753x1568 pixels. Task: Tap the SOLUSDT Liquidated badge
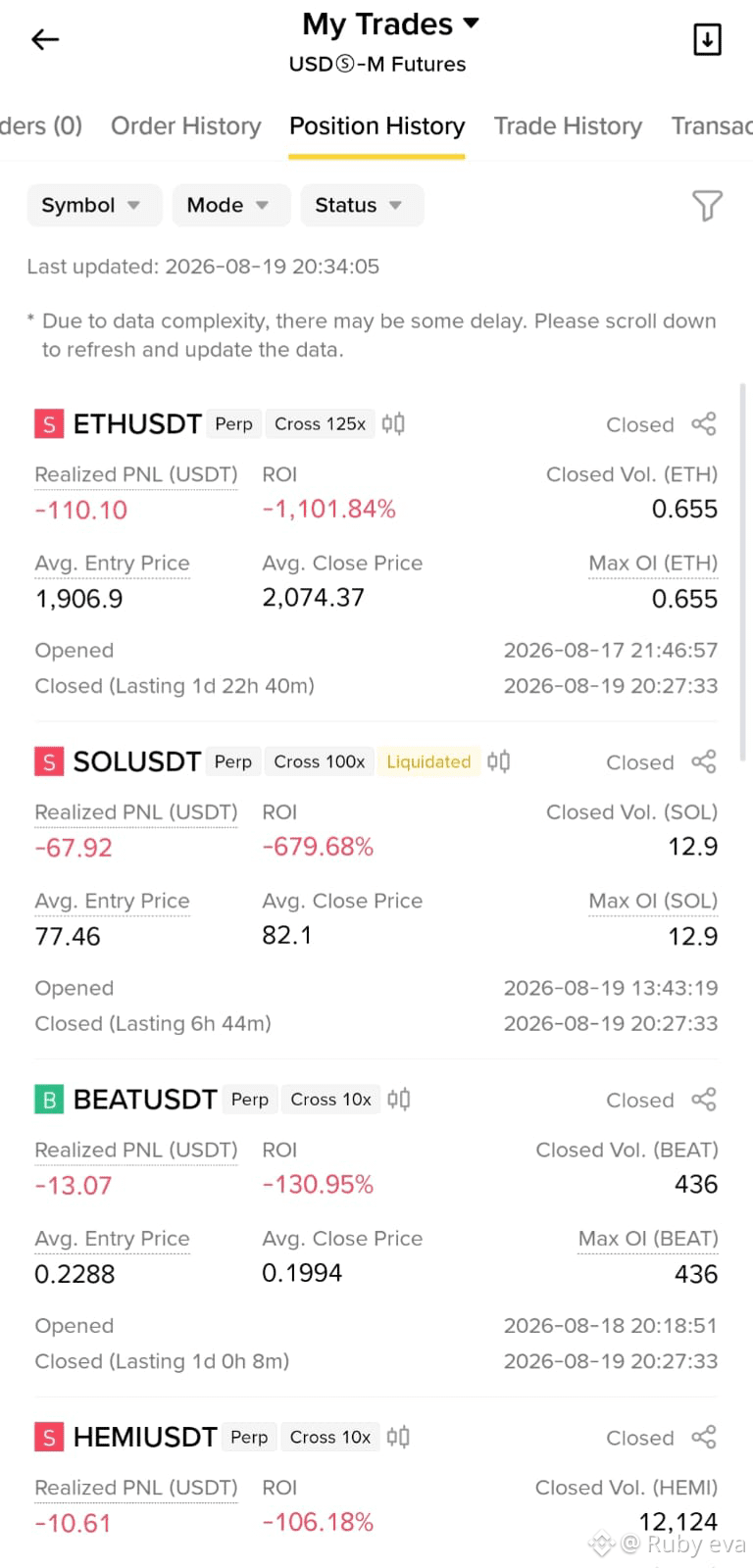click(428, 761)
